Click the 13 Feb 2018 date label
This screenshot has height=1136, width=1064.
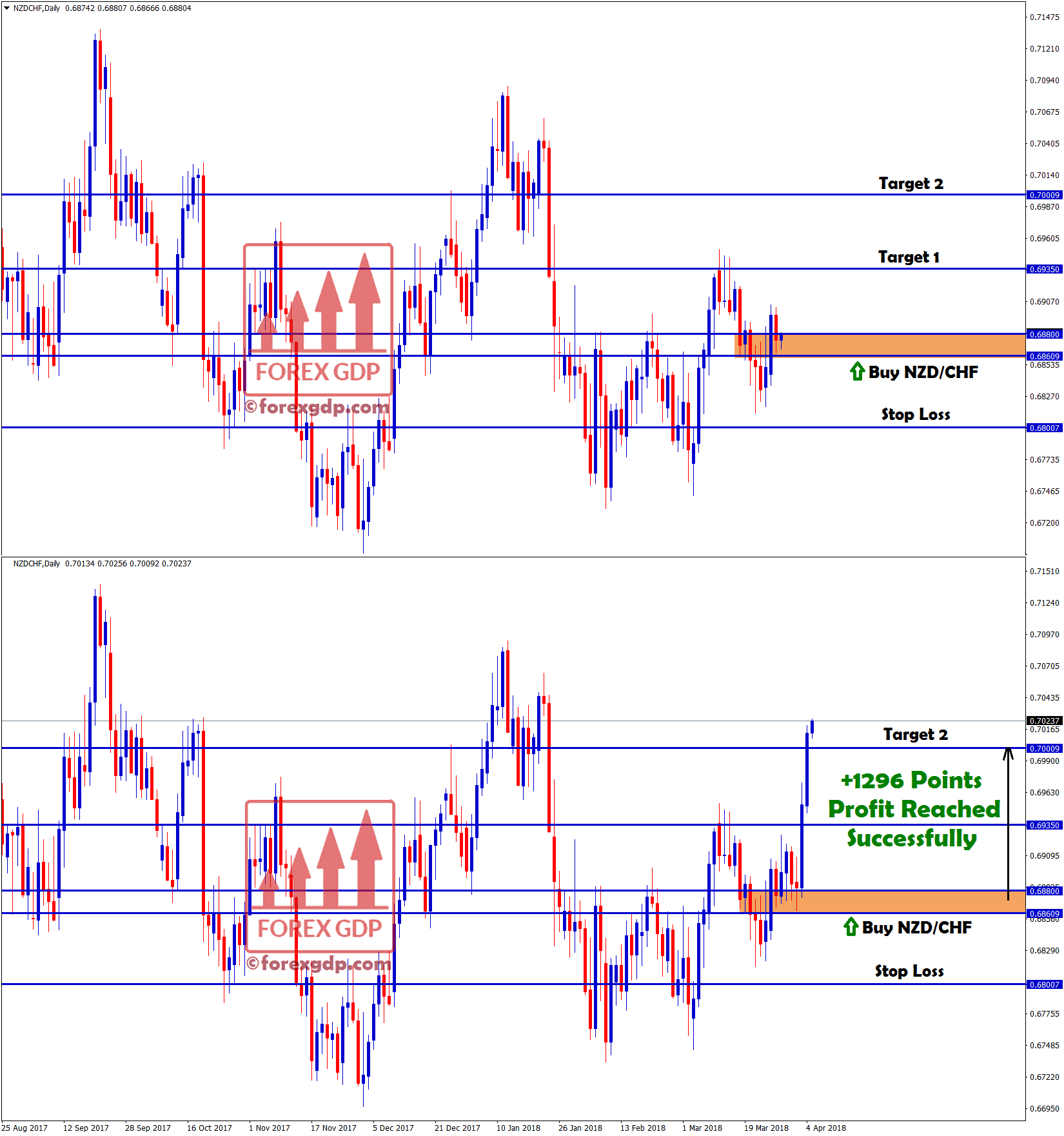click(x=643, y=1128)
